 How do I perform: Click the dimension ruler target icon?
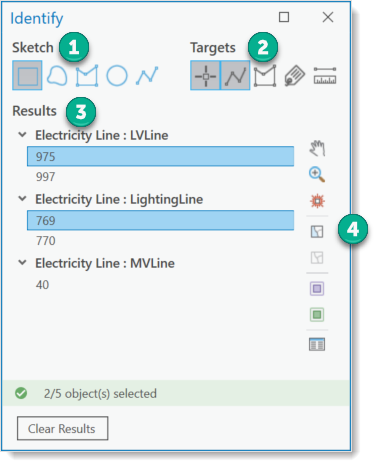point(325,76)
